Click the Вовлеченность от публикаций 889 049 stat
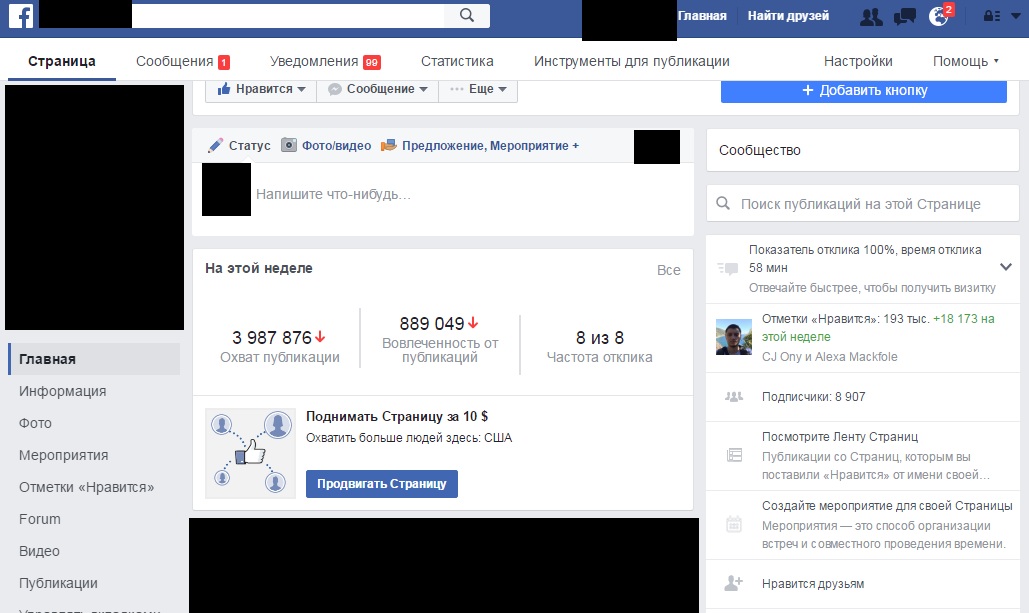1029x613 pixels. tap(440, 340)
